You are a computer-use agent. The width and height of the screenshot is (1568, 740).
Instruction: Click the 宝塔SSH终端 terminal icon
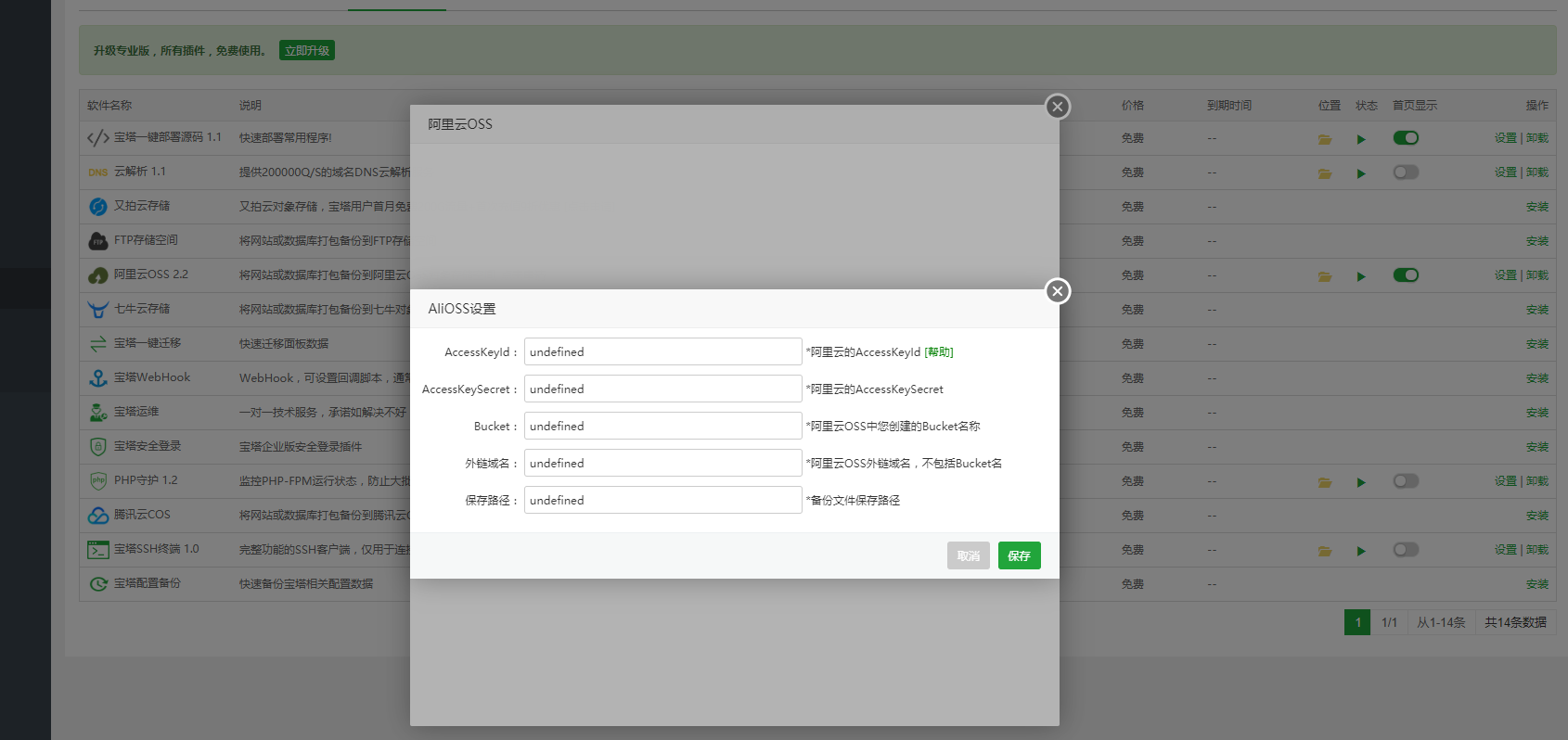(x=98, y=550)
